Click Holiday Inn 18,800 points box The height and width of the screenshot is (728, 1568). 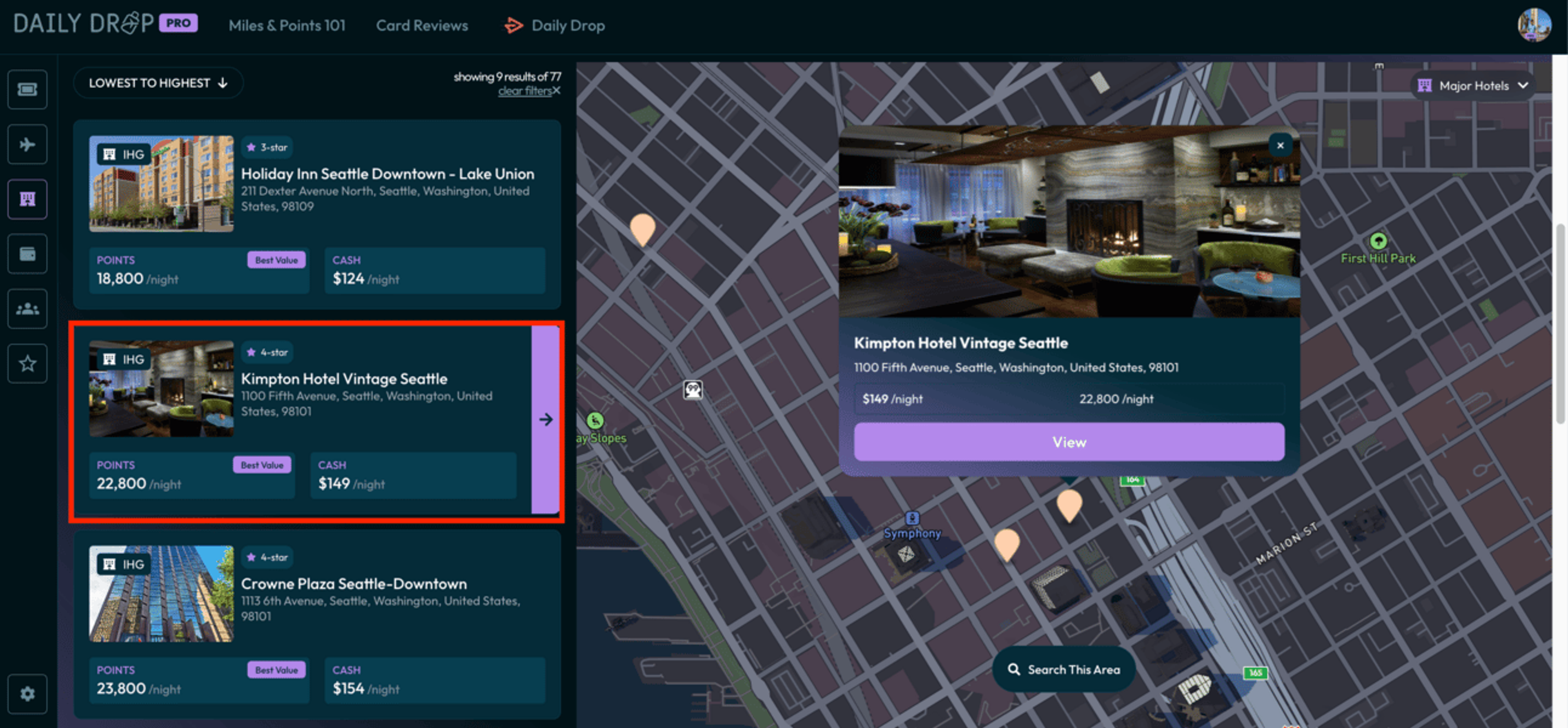click(x=199, y=271)
